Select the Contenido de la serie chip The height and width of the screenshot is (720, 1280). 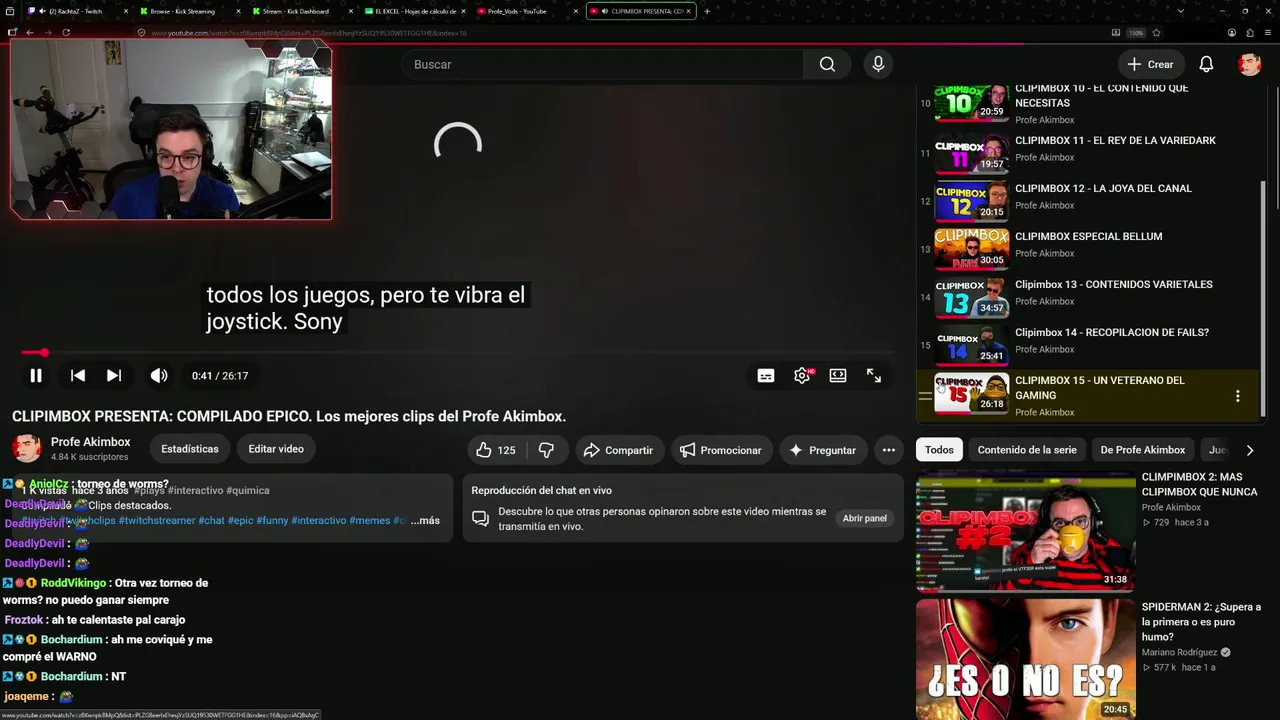(x=1027, y=450)
